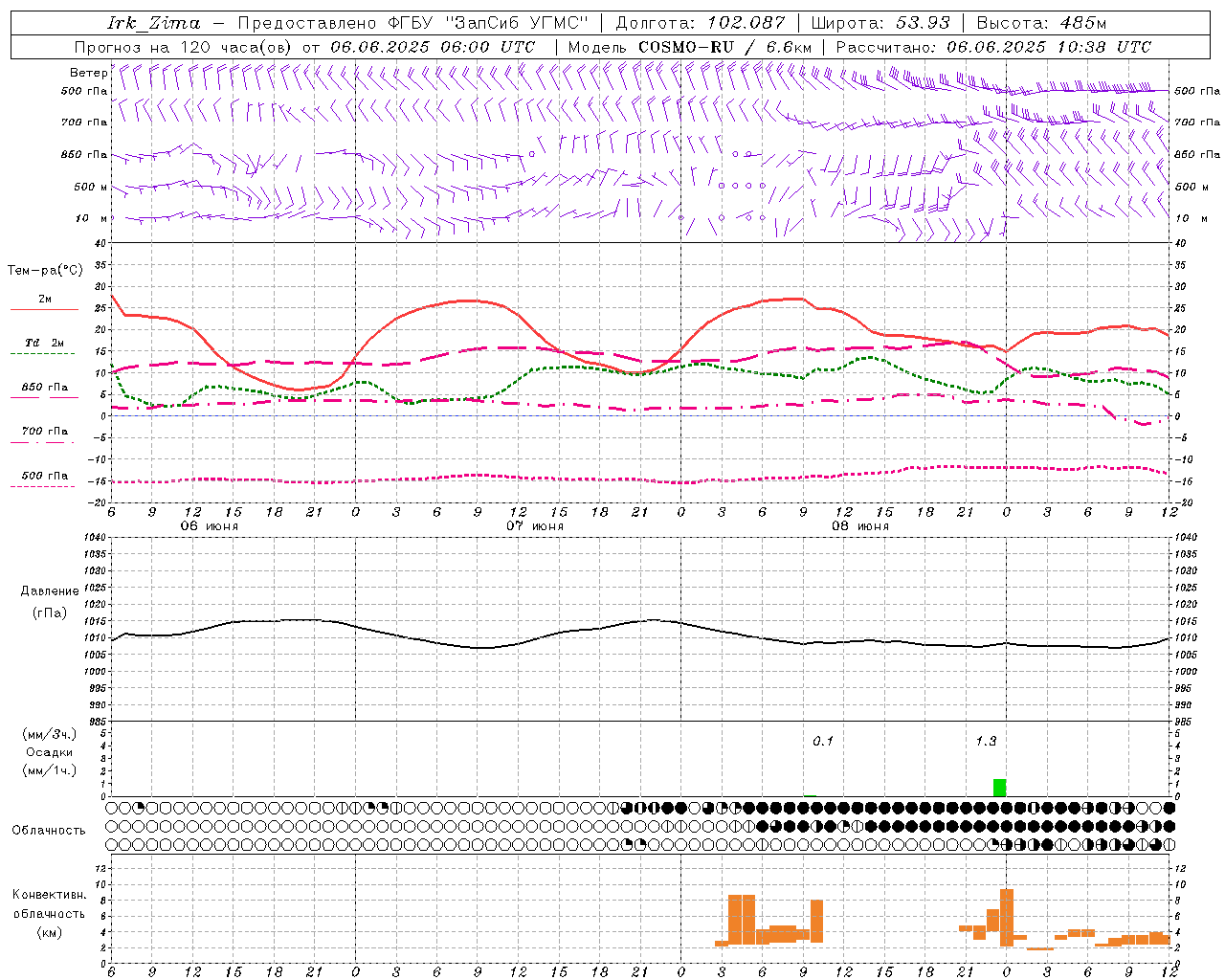Viewport: 1225px width, 980px height.
Task: Select the "Осадки" precipitation label
Action: 50,752
